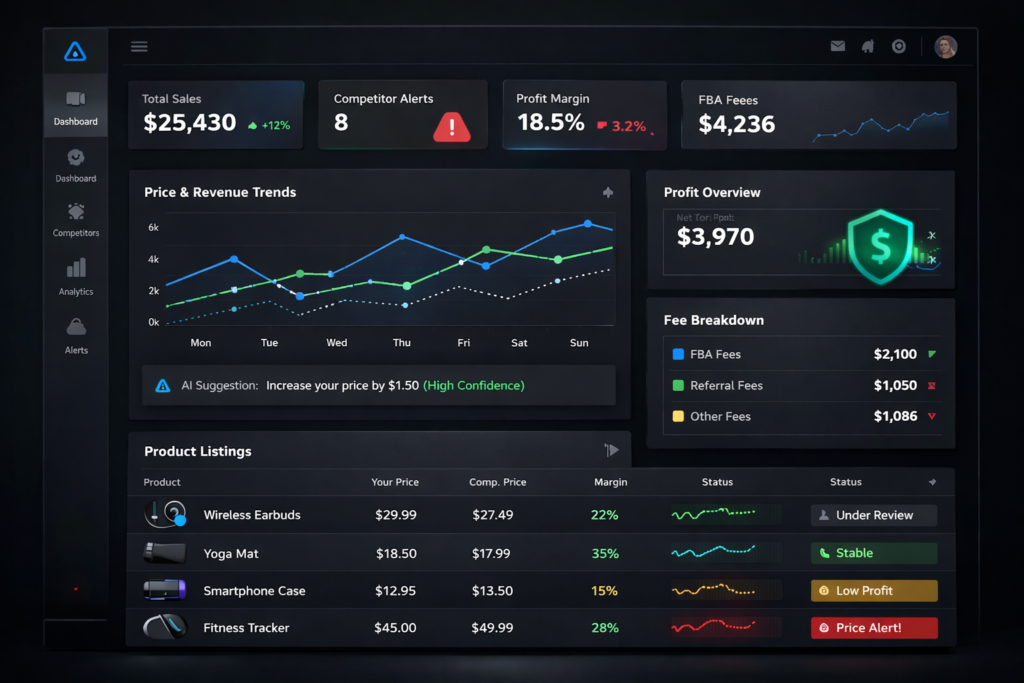
Task: Click the app logo triangle icon
Action: pyautogui.click(x=75, y=51)
